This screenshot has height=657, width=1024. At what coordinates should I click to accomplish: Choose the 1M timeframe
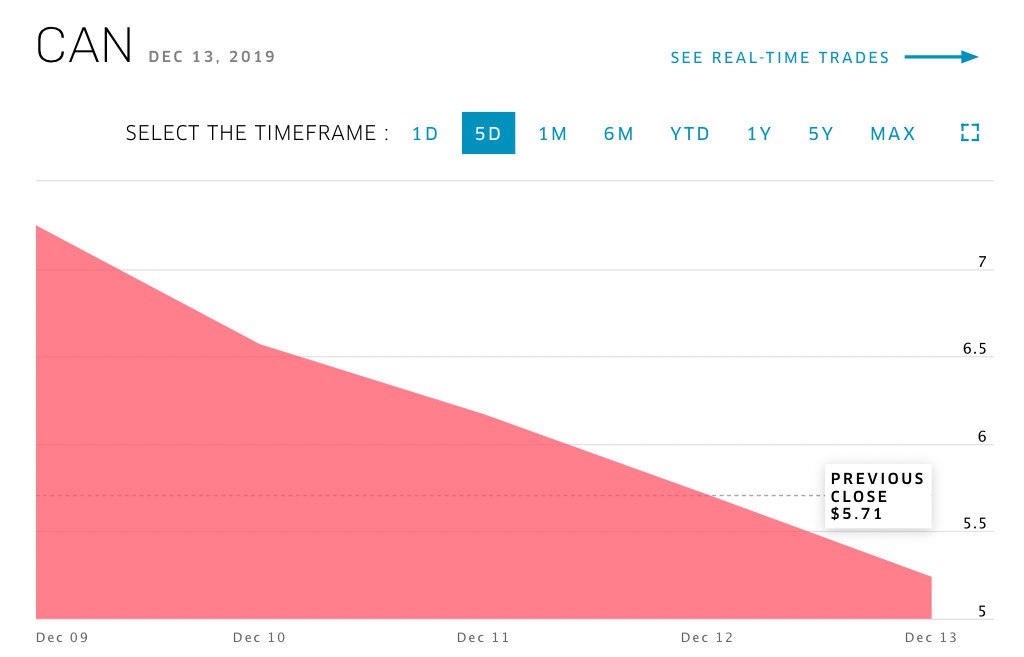point(553,133)
